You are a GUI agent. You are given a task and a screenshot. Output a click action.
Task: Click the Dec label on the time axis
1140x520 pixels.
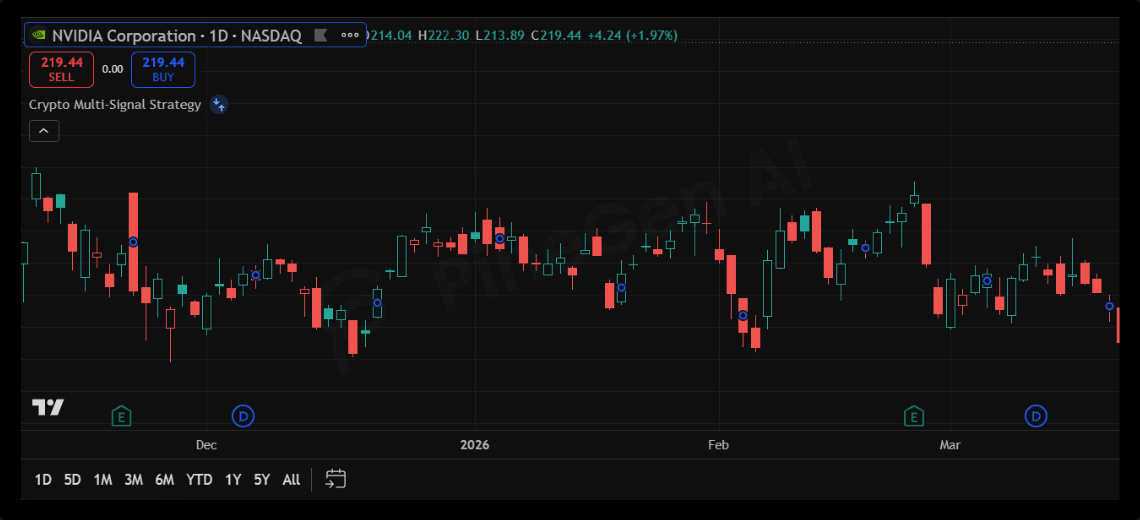pos(206,444)
